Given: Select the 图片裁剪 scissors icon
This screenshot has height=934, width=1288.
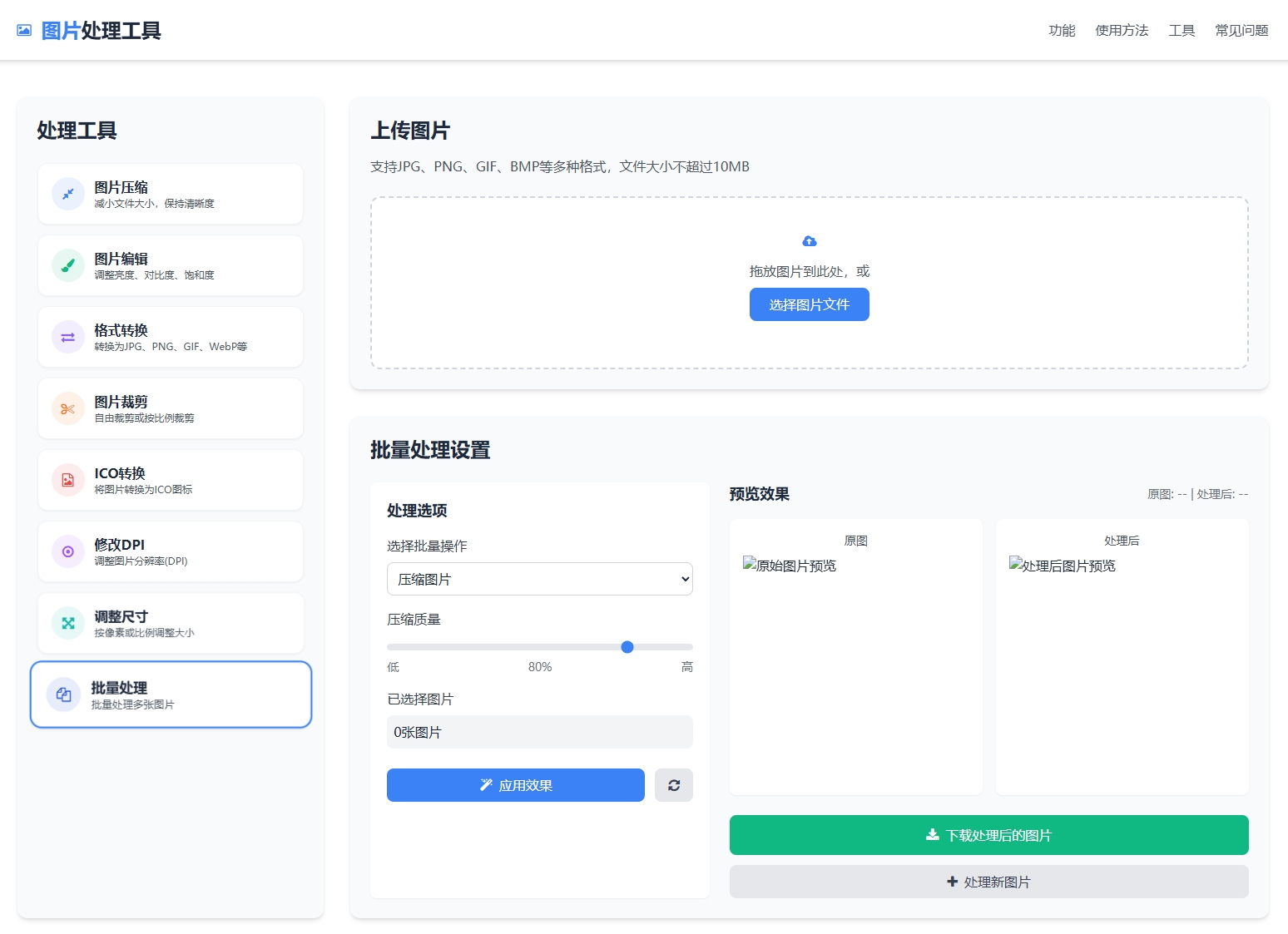Looking at the screenshot, I should (x=68, y=408).
